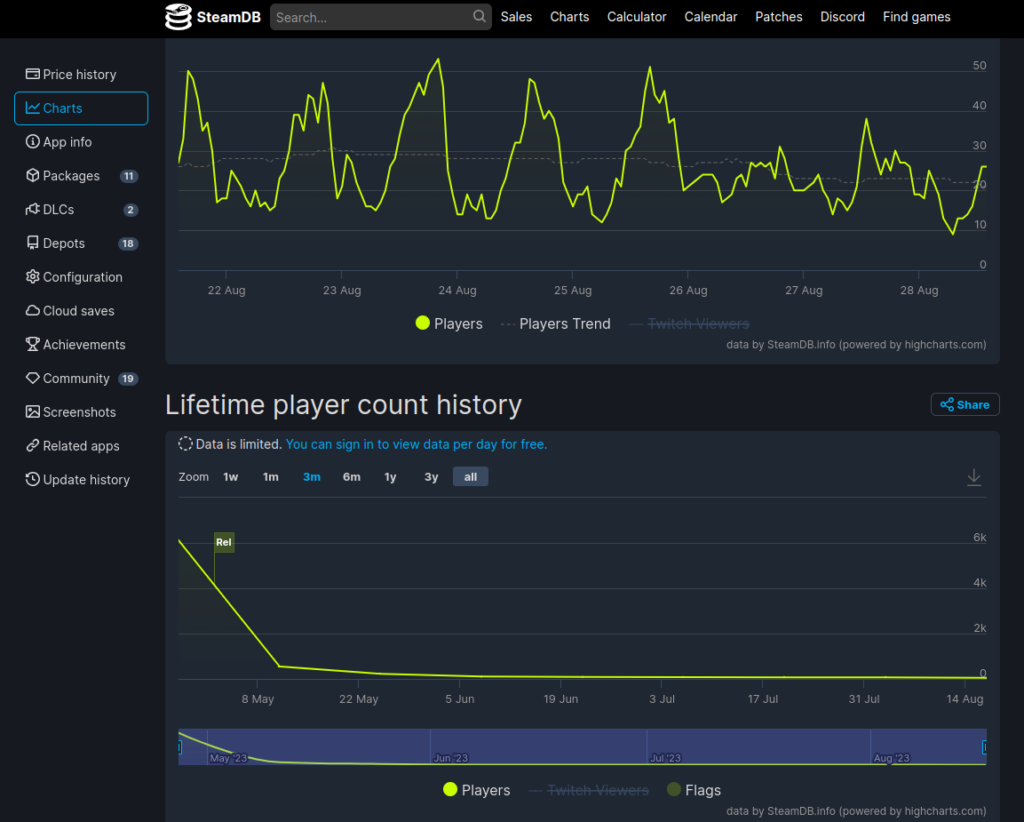Viewport: 1024px width, 822px height.
Task: Click the Related apps link icon
Action: pyautogui.click(x=33, y=446)
